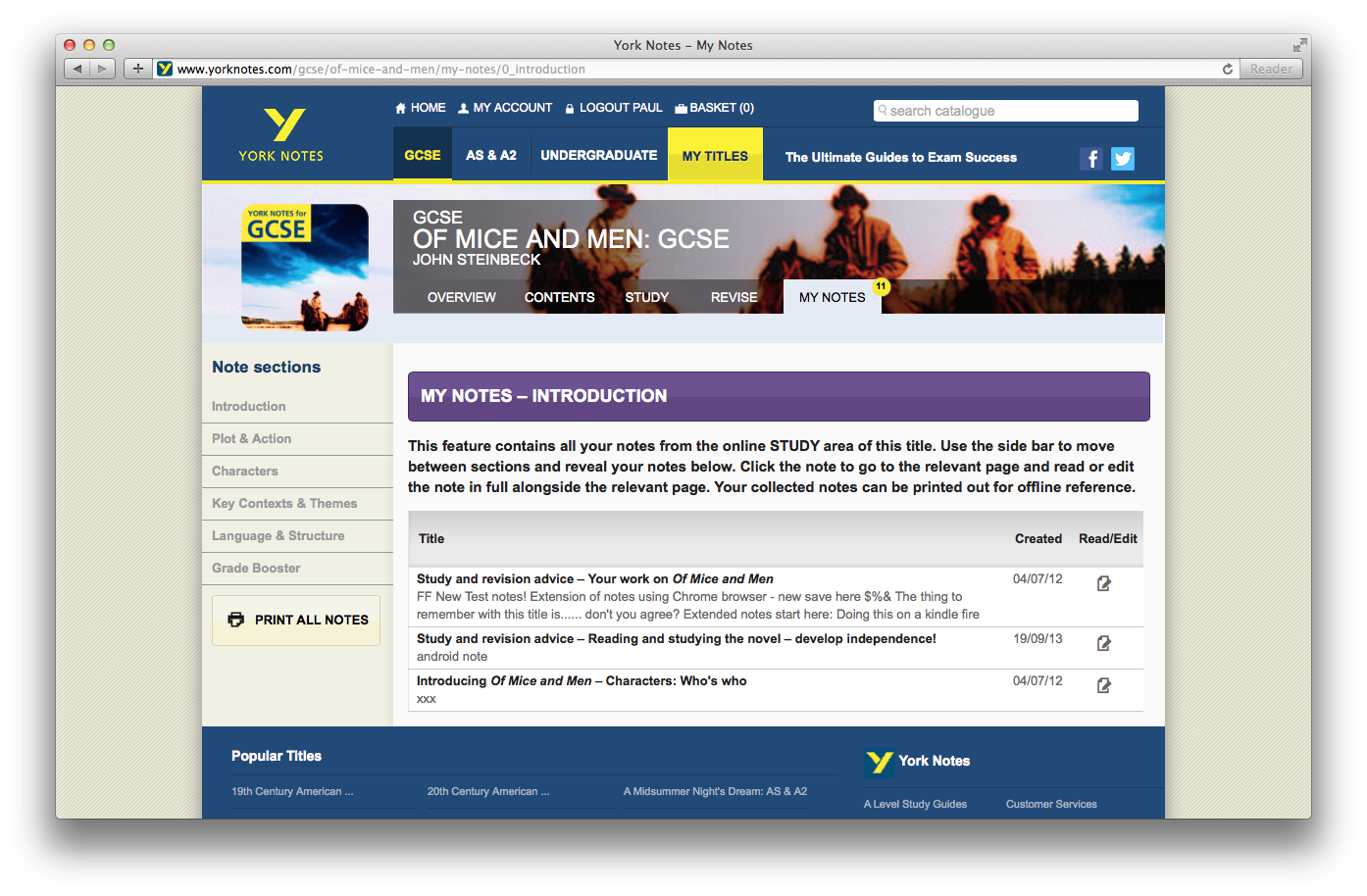Screen dimensions: 1367x896
Task: Go to HOME in the top navigation
Action: coord(420,108)
